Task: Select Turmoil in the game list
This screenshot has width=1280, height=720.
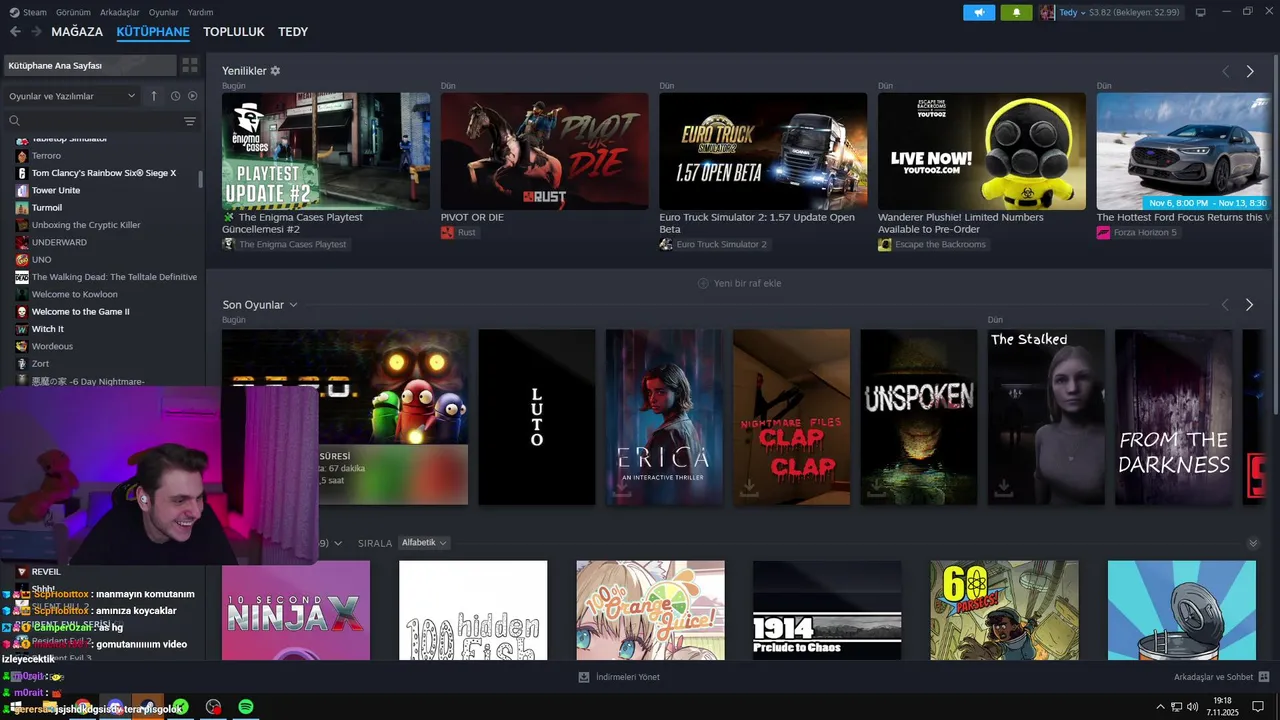Action: tap(47, 208)
